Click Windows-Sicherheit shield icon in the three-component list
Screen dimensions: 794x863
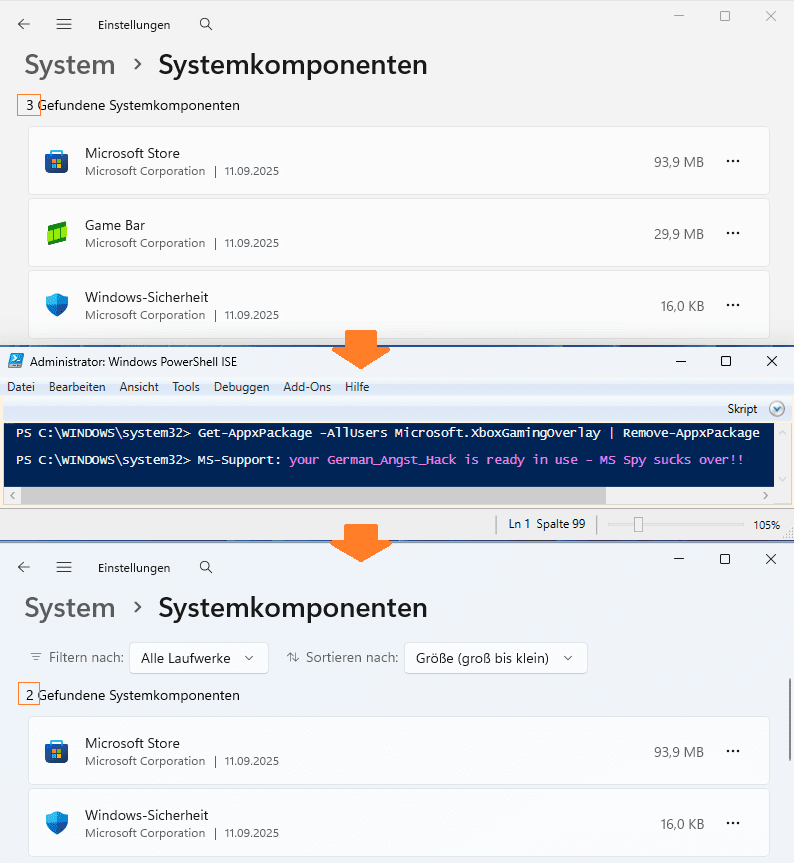point(56,305)
